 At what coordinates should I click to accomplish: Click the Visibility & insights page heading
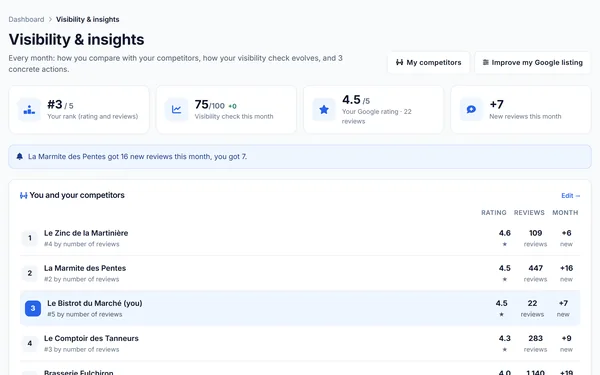(x=77, y=39)
